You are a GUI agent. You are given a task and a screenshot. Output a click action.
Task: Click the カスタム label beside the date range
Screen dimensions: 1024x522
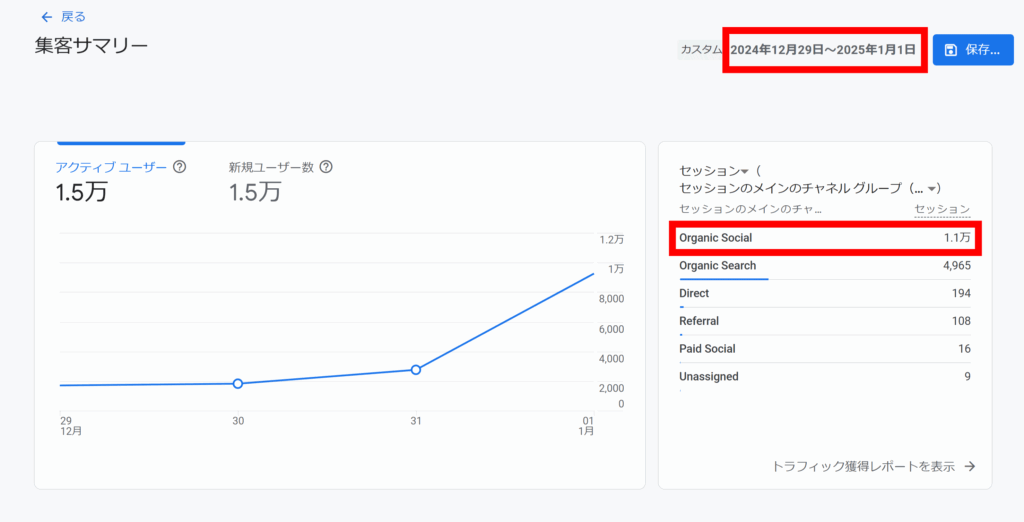[x=700, y=49]
